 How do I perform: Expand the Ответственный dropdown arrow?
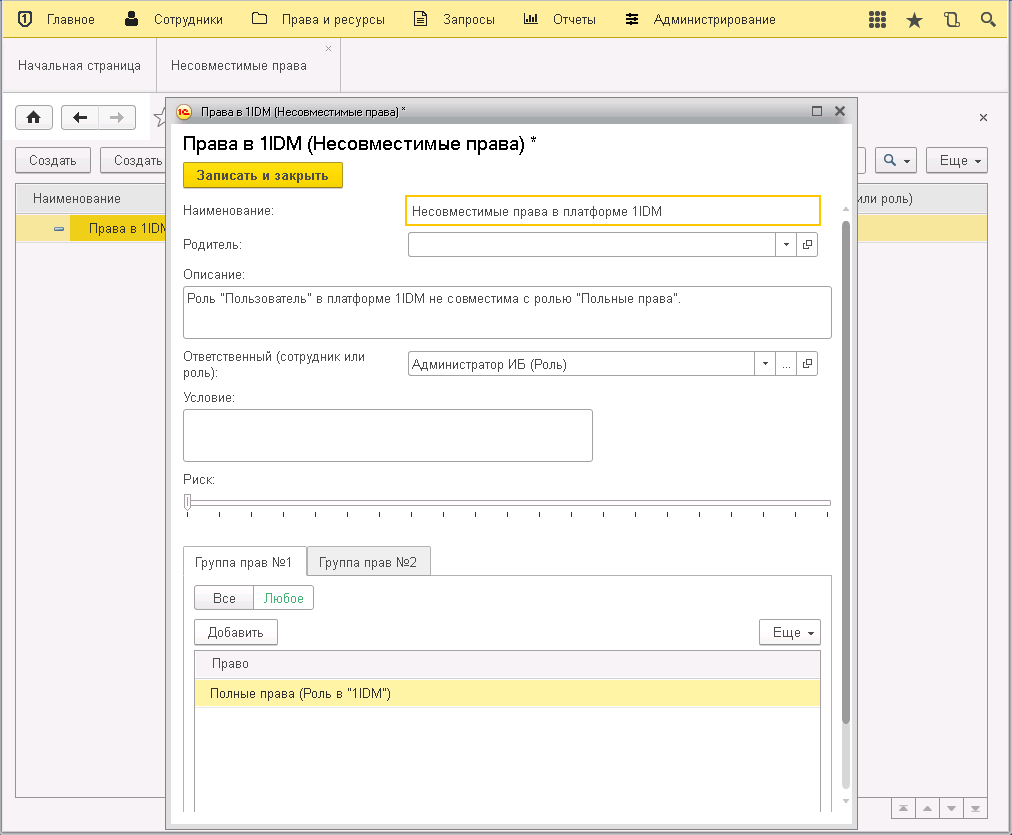pos(765,364)
